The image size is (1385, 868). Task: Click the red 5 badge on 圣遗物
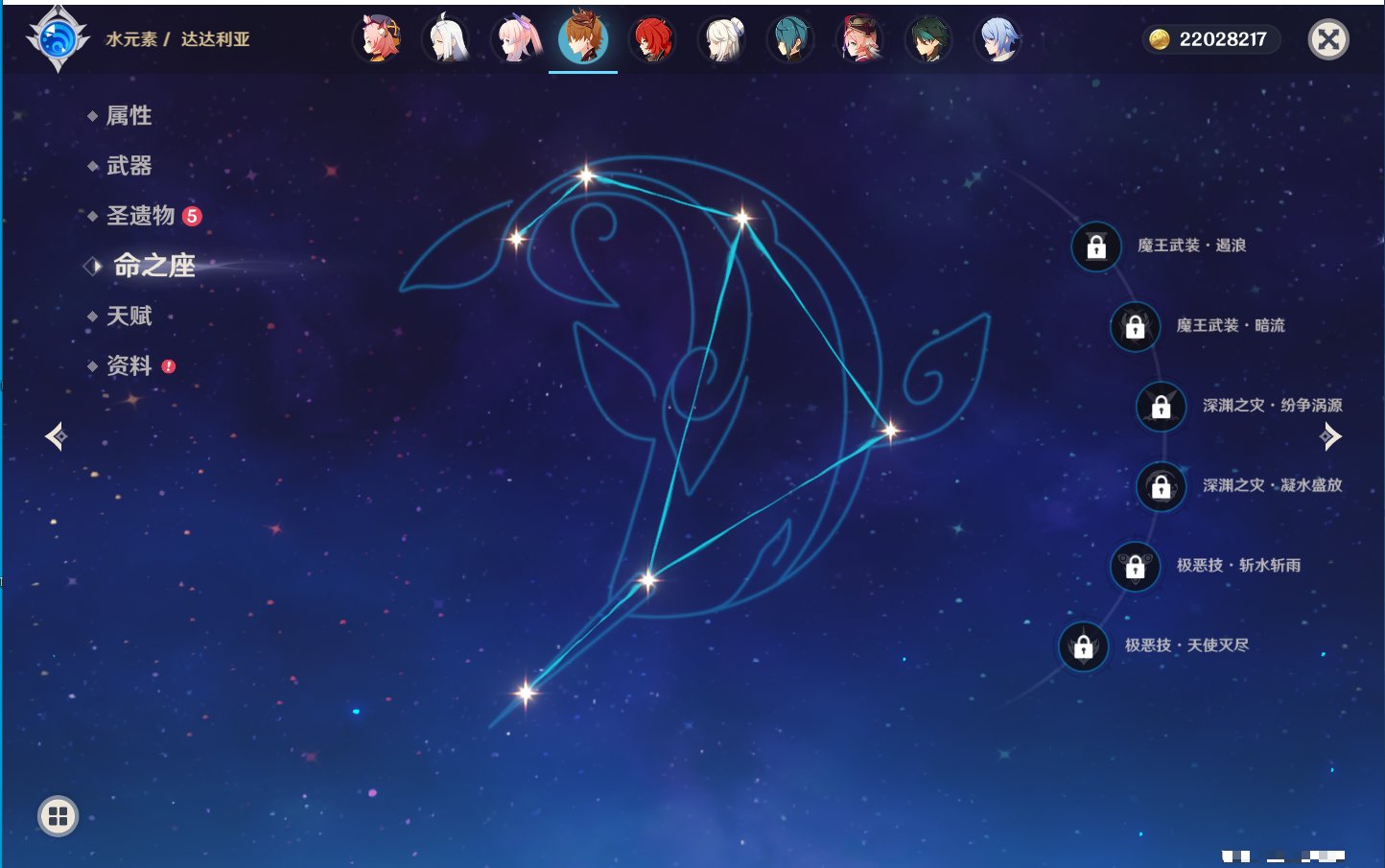(x=192, y=216)
